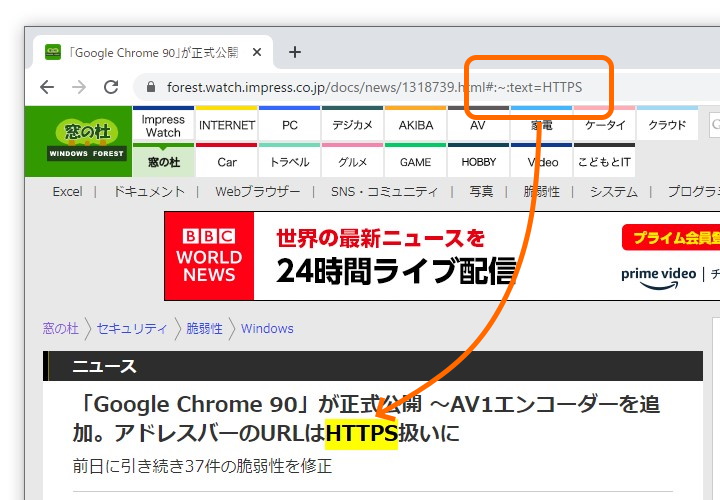Open the HOBBY nav tab
Image resolution: width=720 pixels, height=500 pixels.
478,162
